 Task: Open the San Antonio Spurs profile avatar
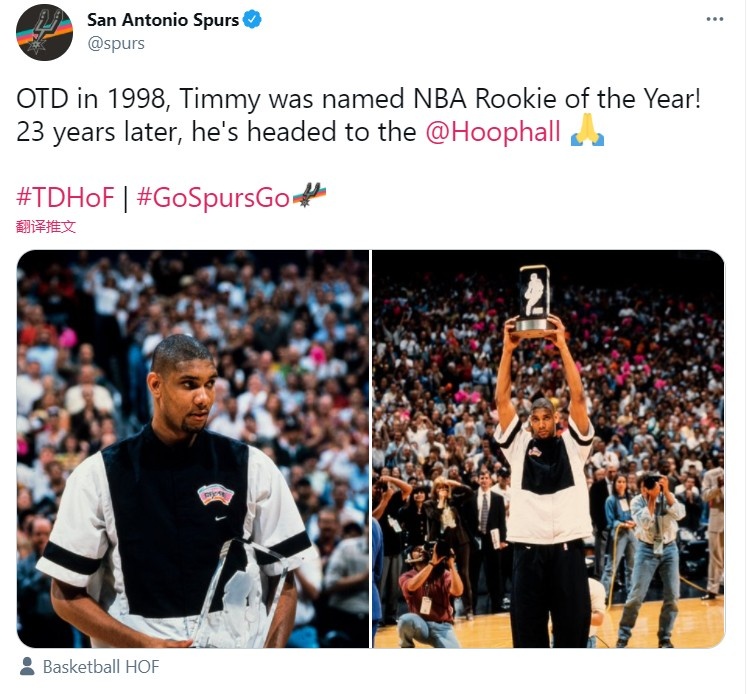pos(44,32)
